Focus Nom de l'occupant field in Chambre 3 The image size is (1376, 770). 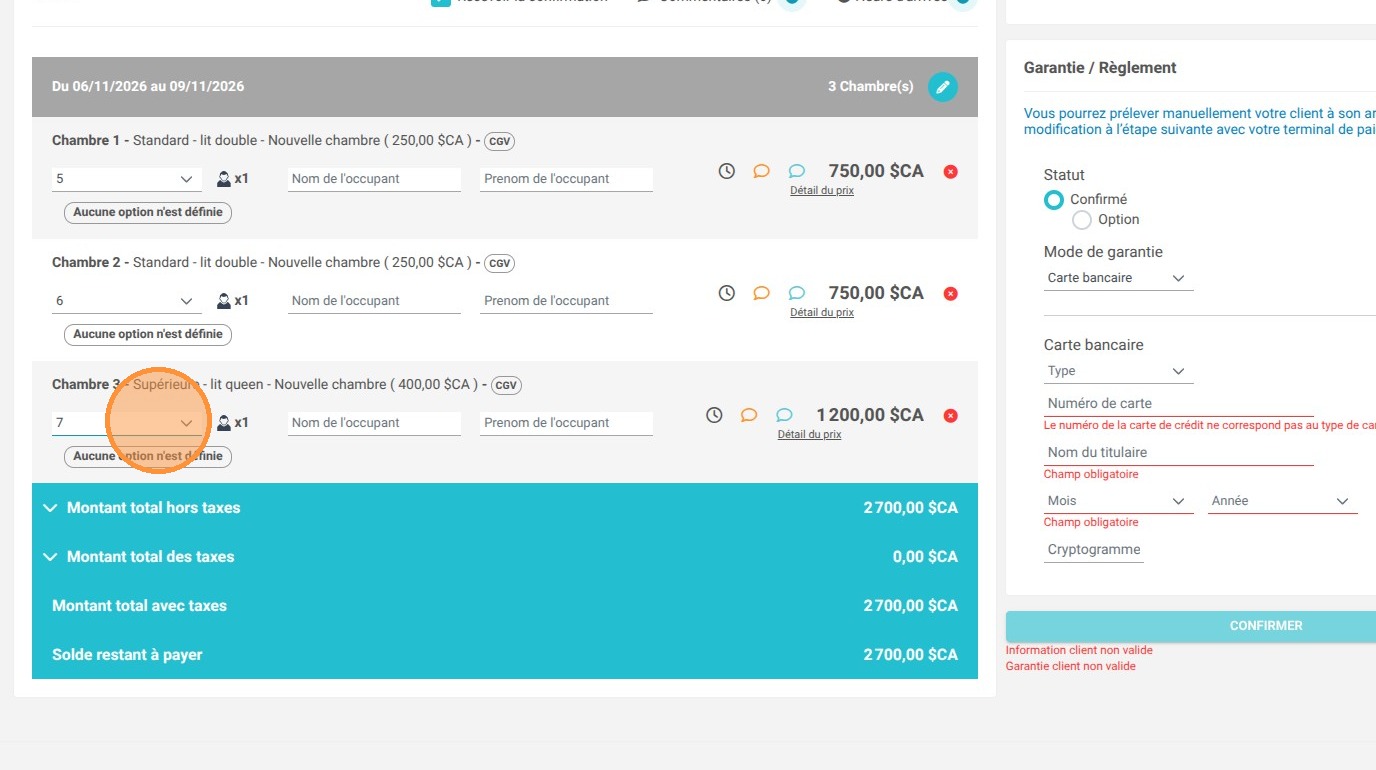(374, 423)
